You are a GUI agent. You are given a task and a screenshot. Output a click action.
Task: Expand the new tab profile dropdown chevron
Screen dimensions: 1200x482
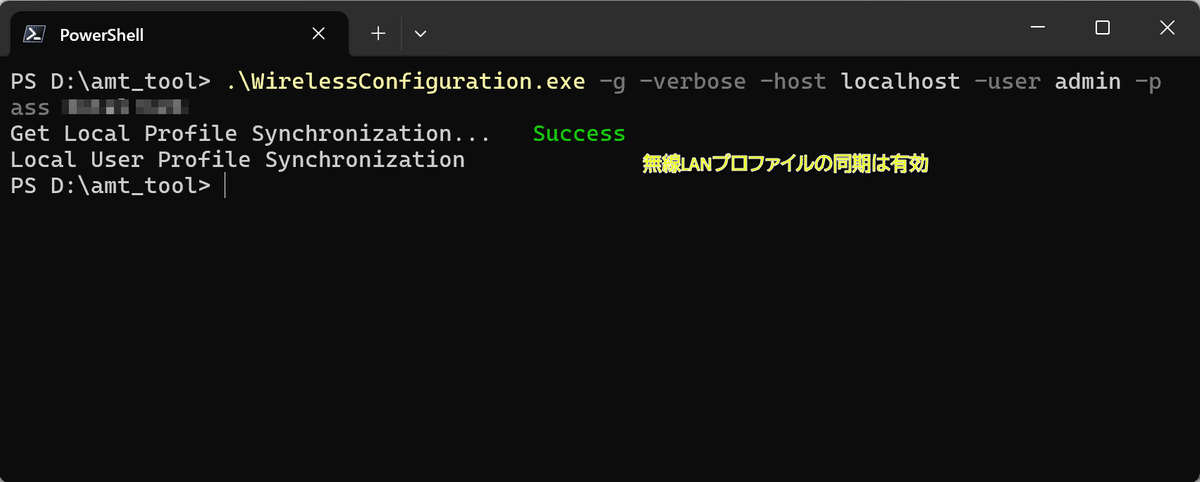pos(420,33)
